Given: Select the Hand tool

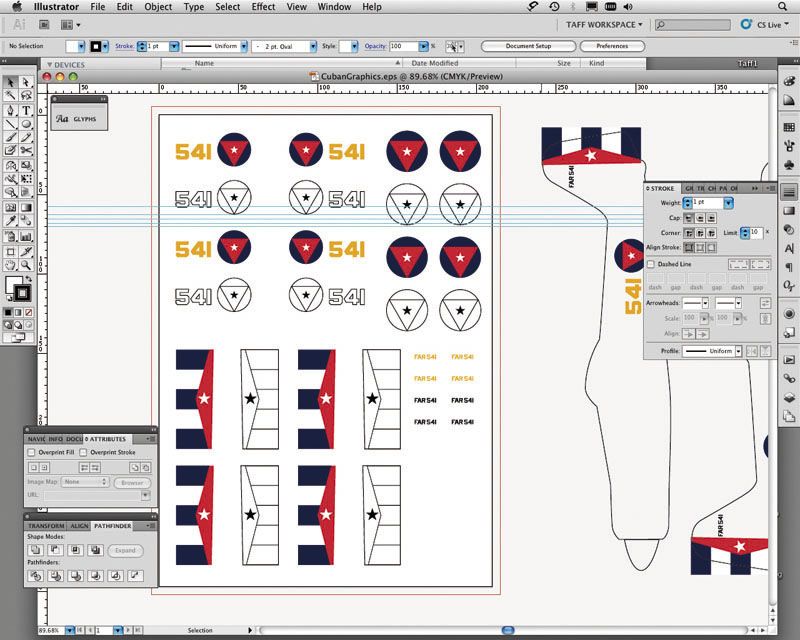Looking at the screenshot, I should tap(10, 265).
